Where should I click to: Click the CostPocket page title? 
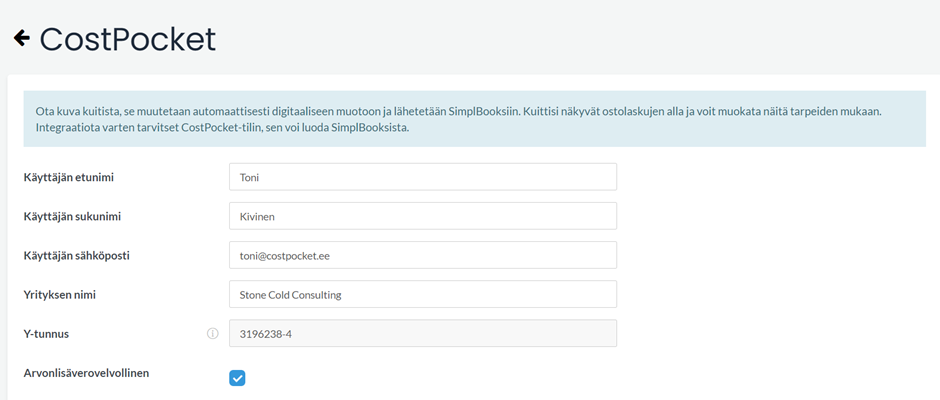pyautogui.click(x=128, y=40)
